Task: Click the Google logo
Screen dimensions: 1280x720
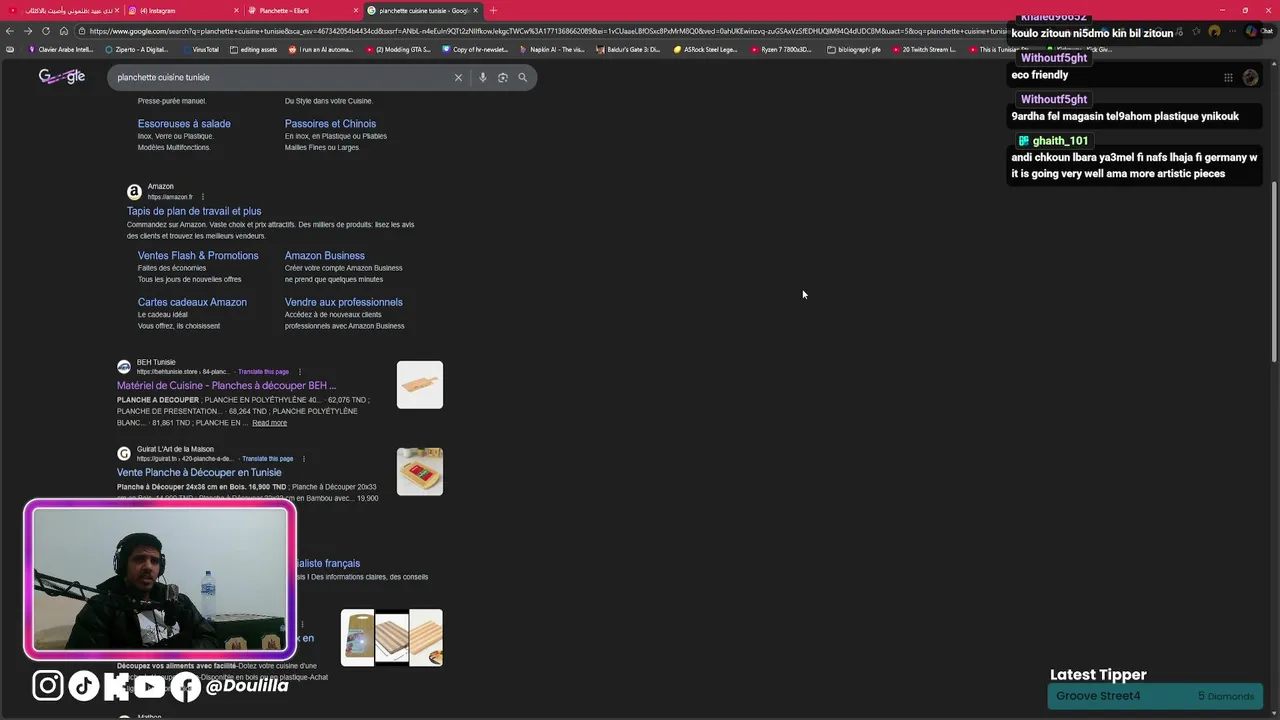Action: pyautogui.click(x=62, y=77)
